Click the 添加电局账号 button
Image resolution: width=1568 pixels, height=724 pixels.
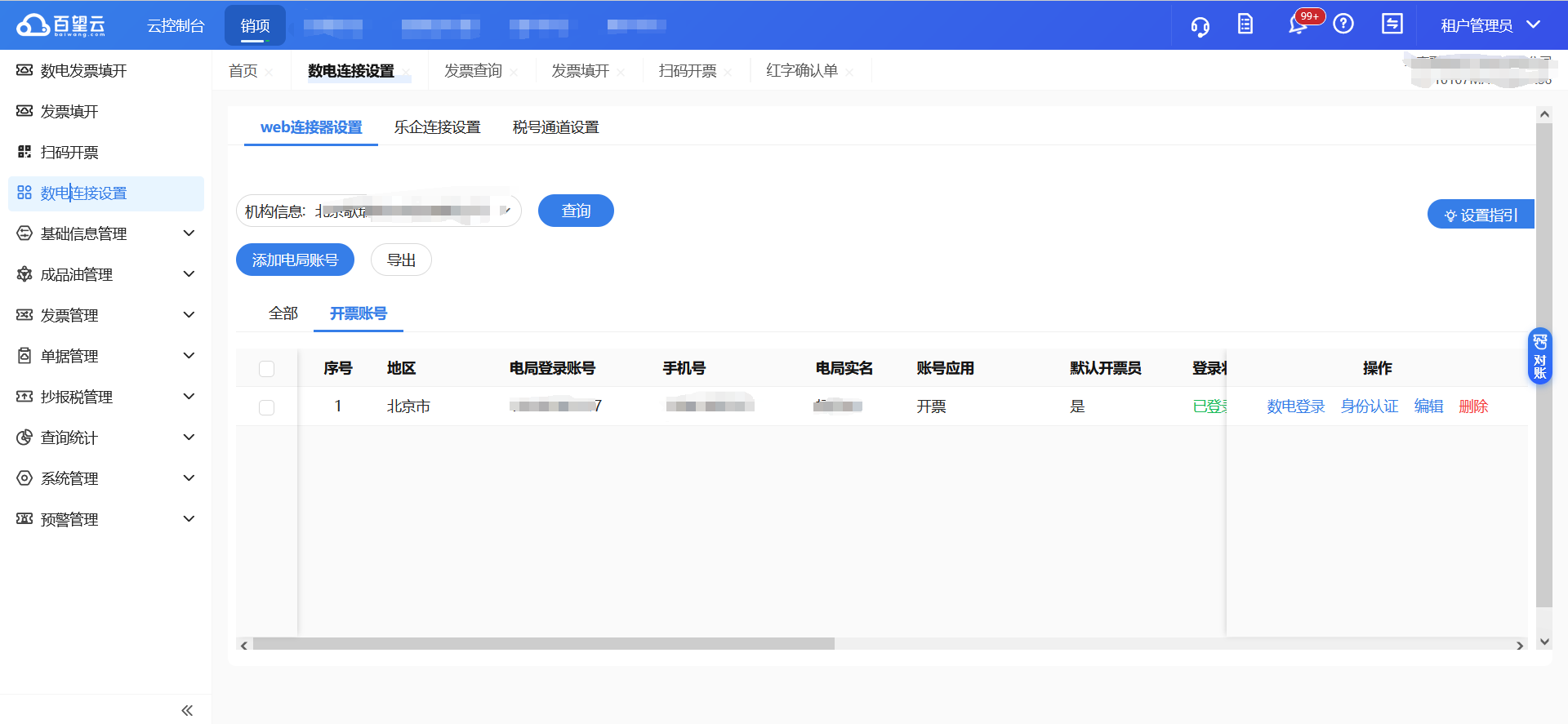point(295,260)
